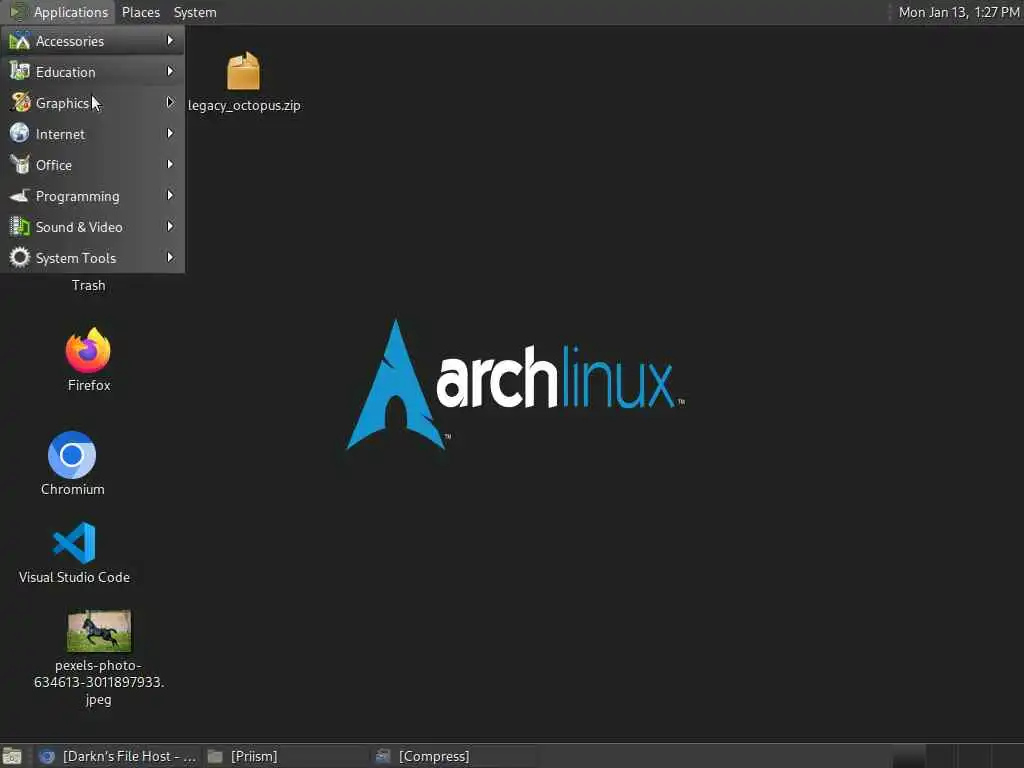
Task: Expand the arrow beside Accessories
Action: (x=170, y=40)
